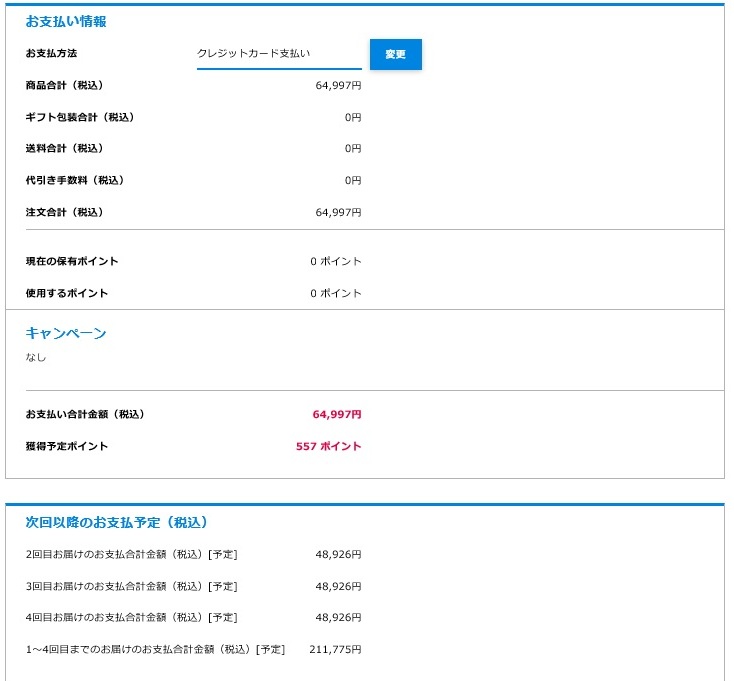Select the クレジットカード支払い payment method field
734x681 pixels.
click(279, 55)
